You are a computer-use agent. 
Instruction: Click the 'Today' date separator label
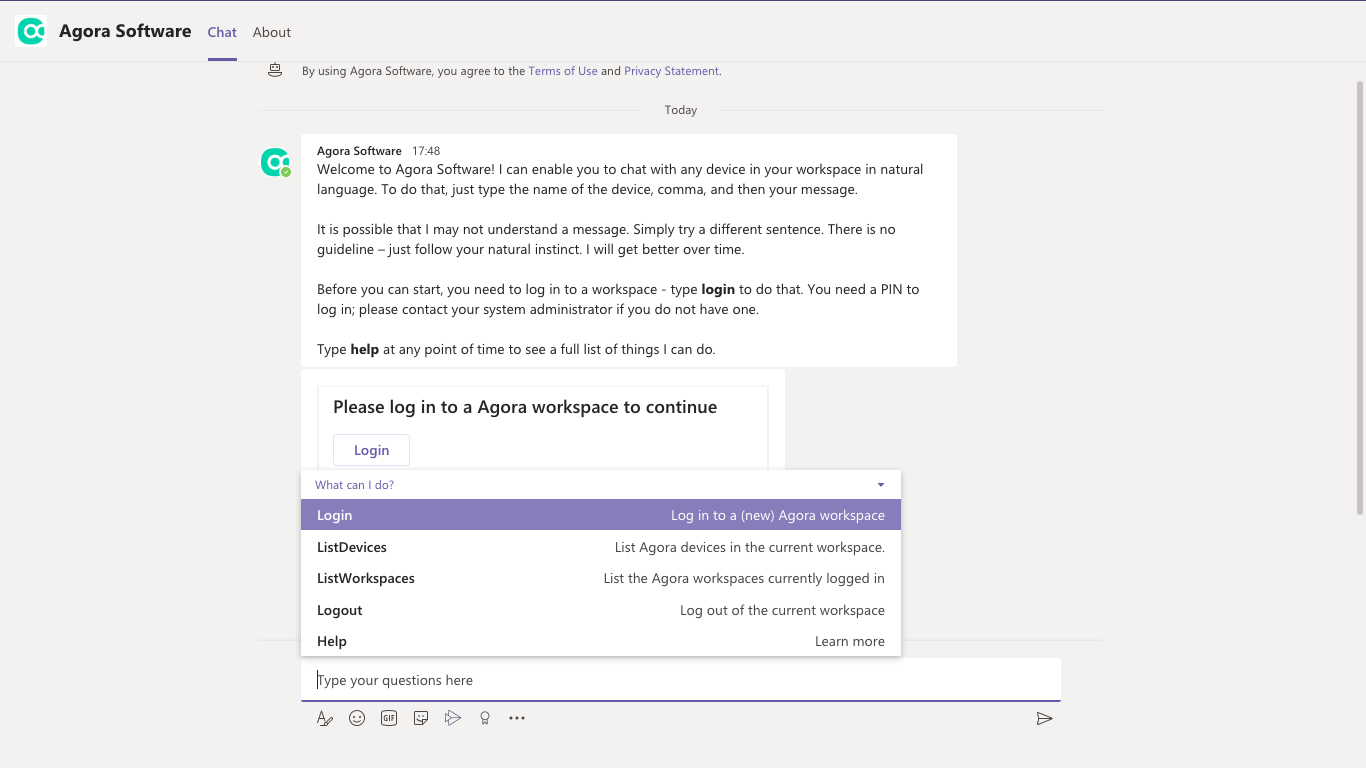[x=681, y=110]
